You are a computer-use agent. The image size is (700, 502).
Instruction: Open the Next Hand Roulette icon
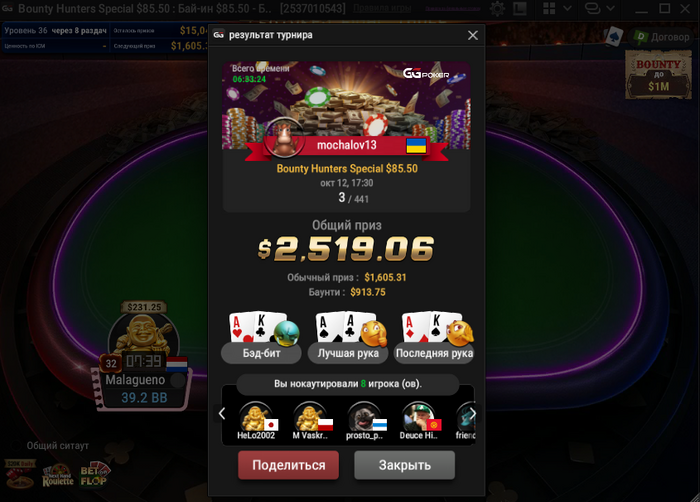58,476
